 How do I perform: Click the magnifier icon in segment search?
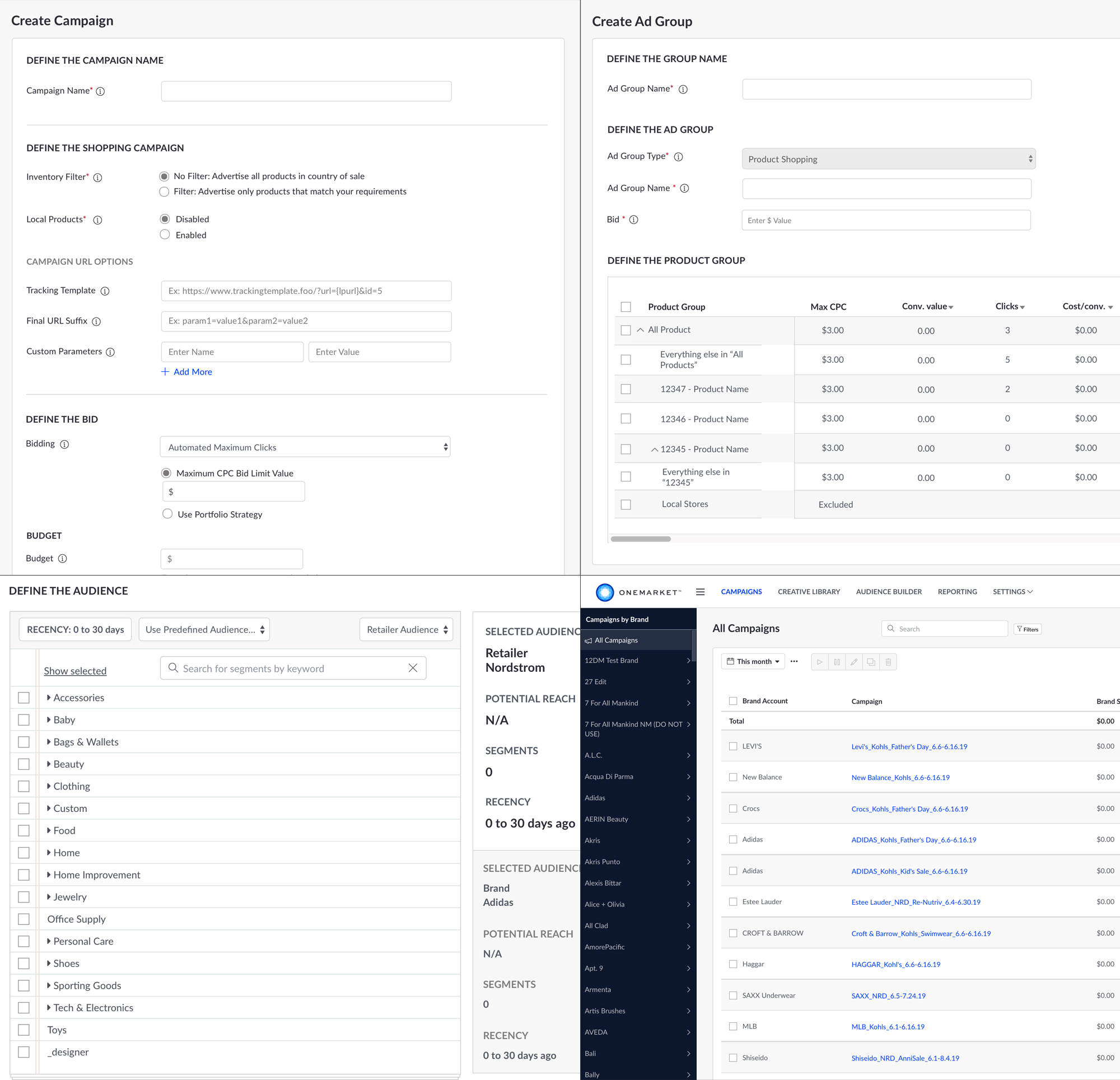173,667
